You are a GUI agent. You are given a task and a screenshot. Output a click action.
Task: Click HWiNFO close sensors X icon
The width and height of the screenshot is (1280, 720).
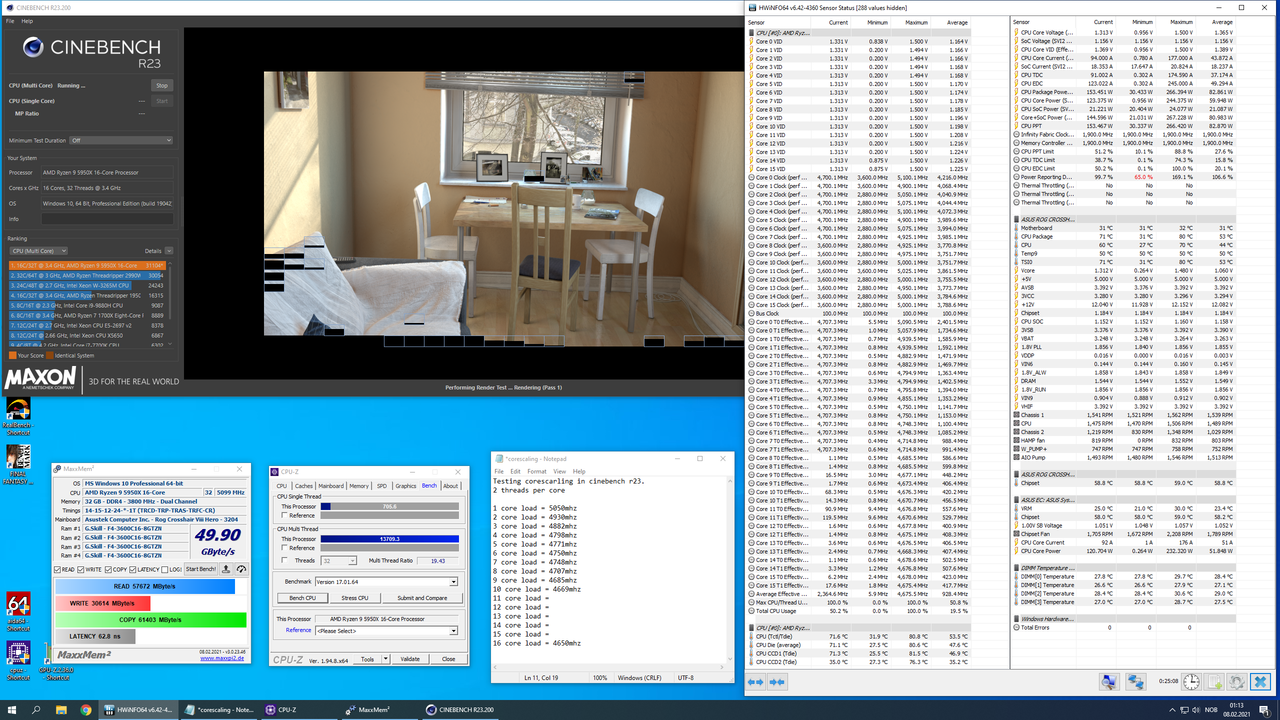click(1260, 682)
